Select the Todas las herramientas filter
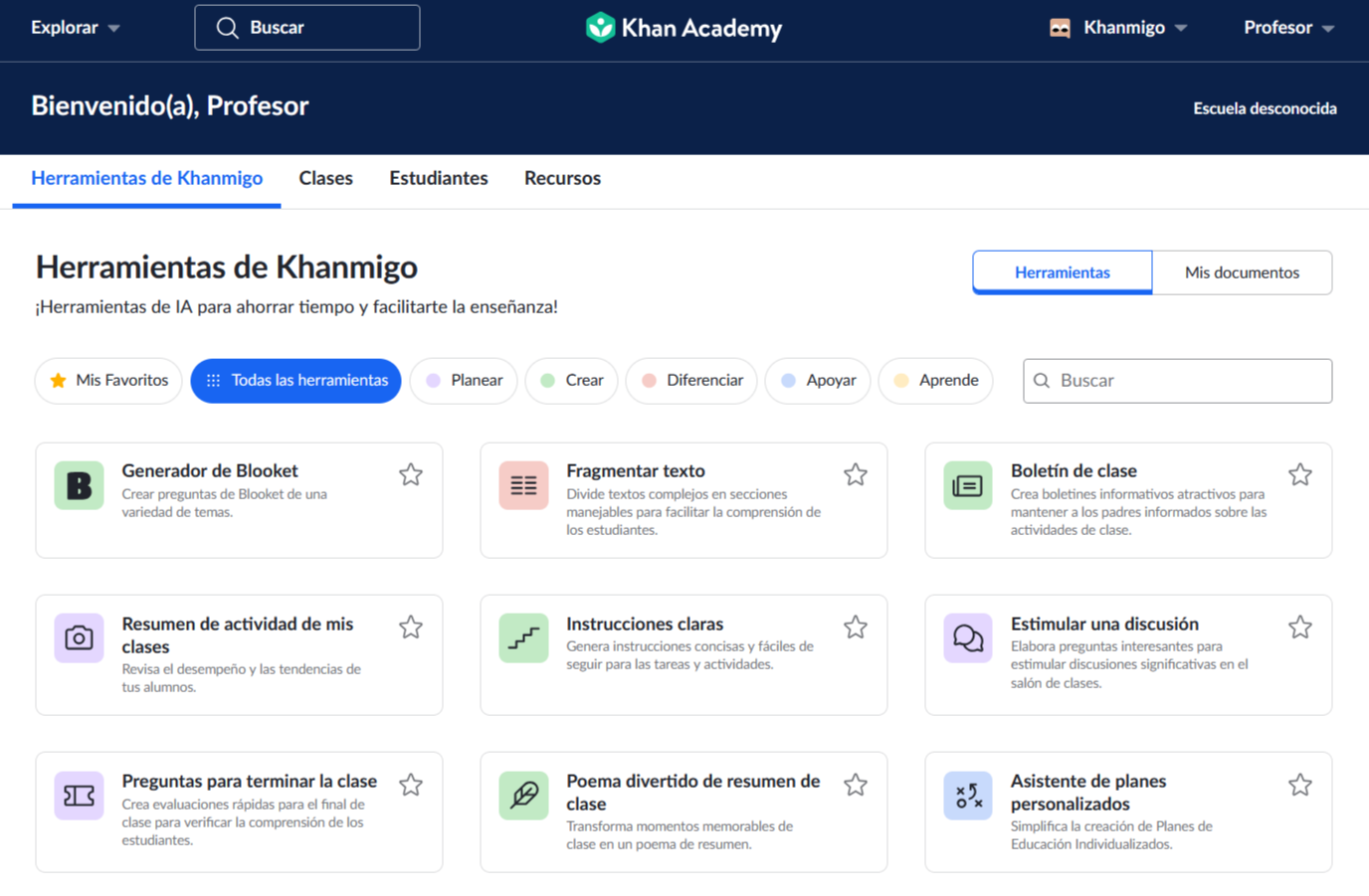The height and width of the screenshot is (896, 1369). (x=295, y=381)
